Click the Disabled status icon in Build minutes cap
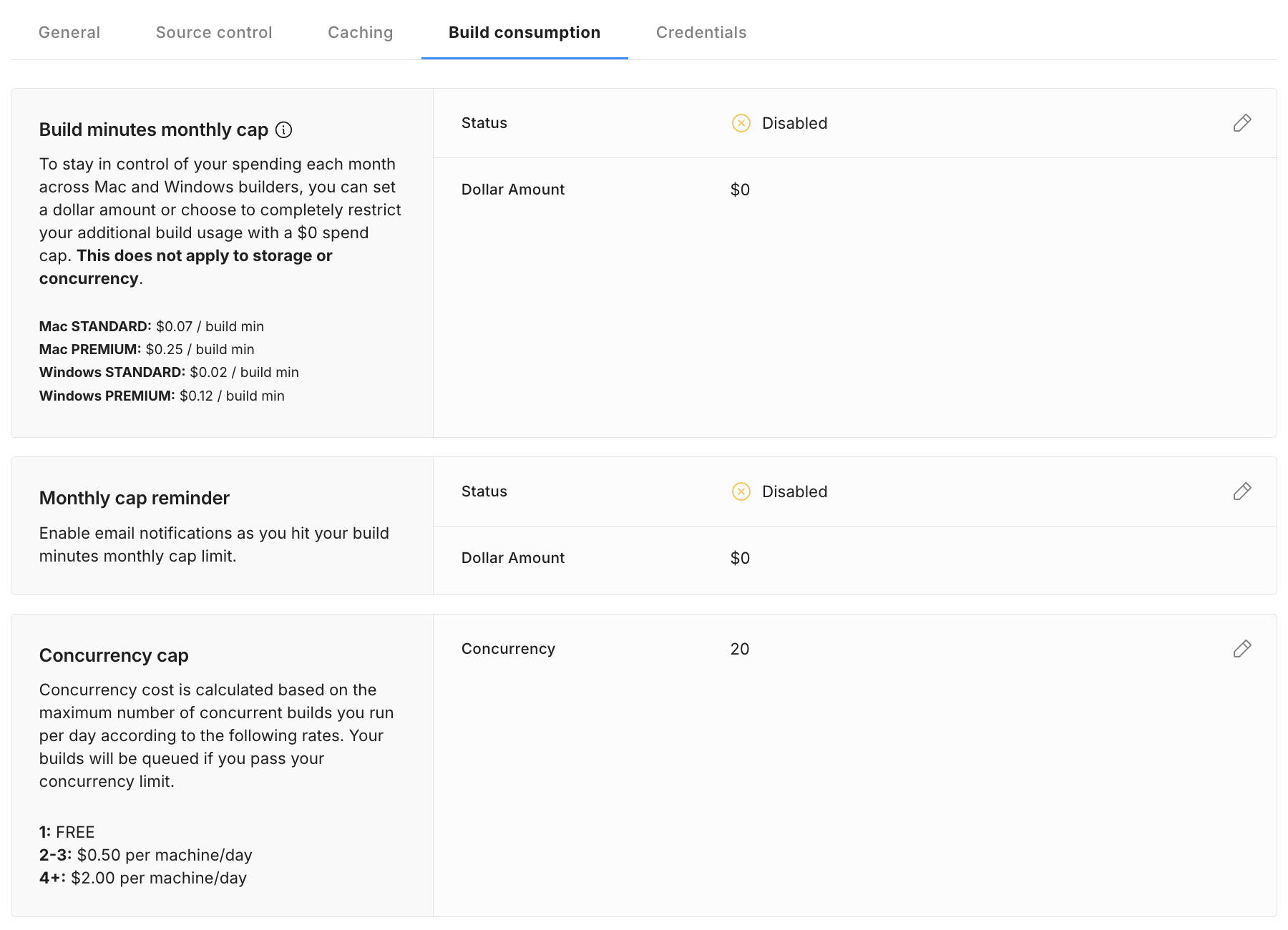Image resolution: width=1288 pixels, height=930 pixels. [741, 123]
